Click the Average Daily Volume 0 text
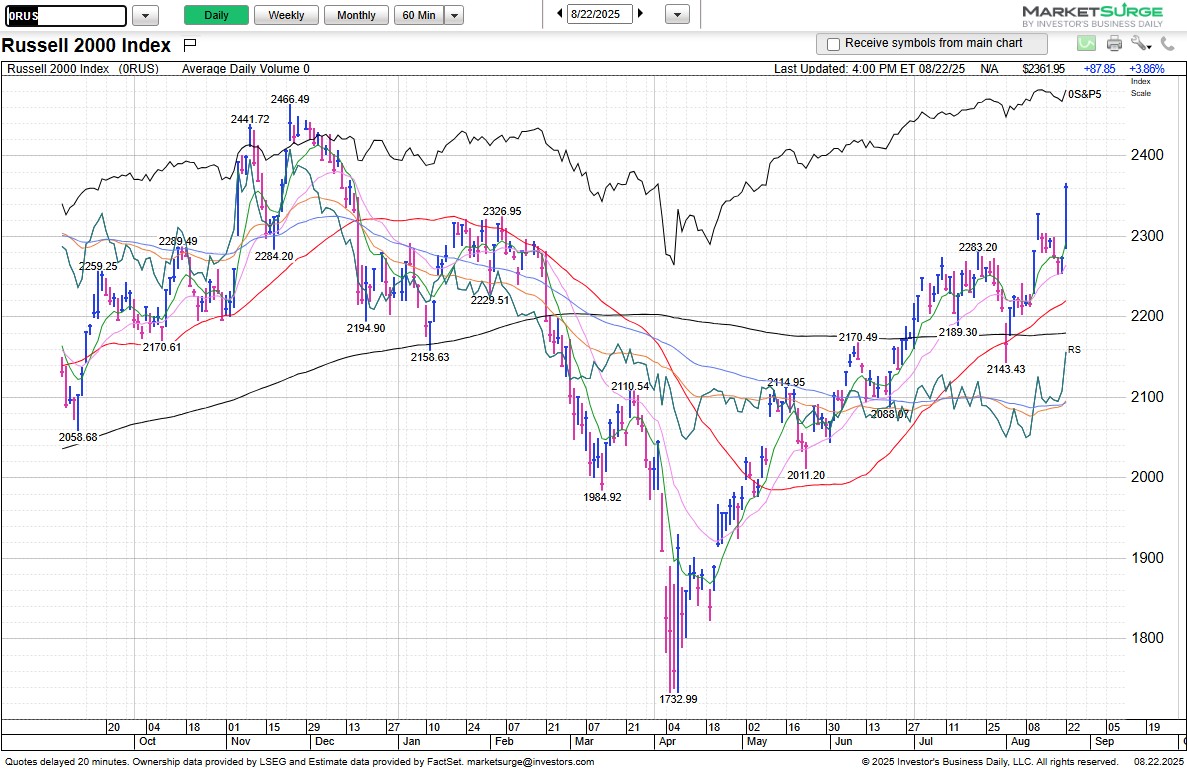 click(x=245, y=69)
